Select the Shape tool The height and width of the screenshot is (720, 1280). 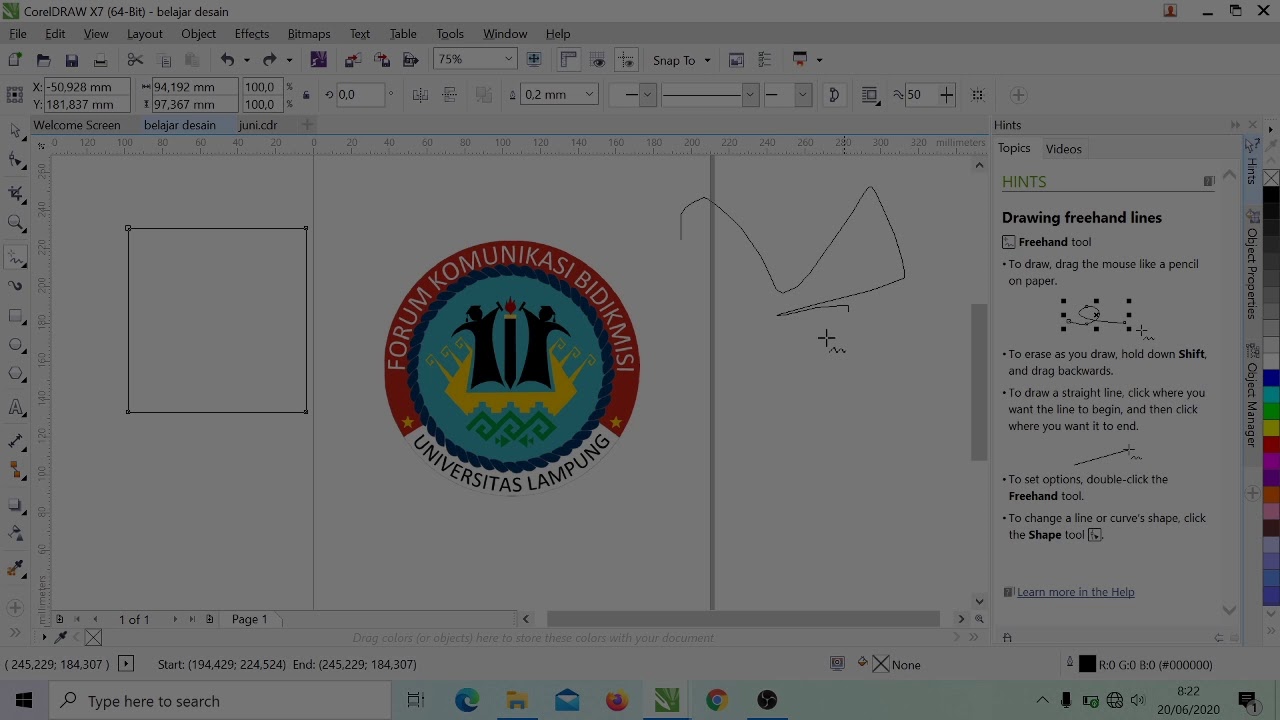click(15, 161)
